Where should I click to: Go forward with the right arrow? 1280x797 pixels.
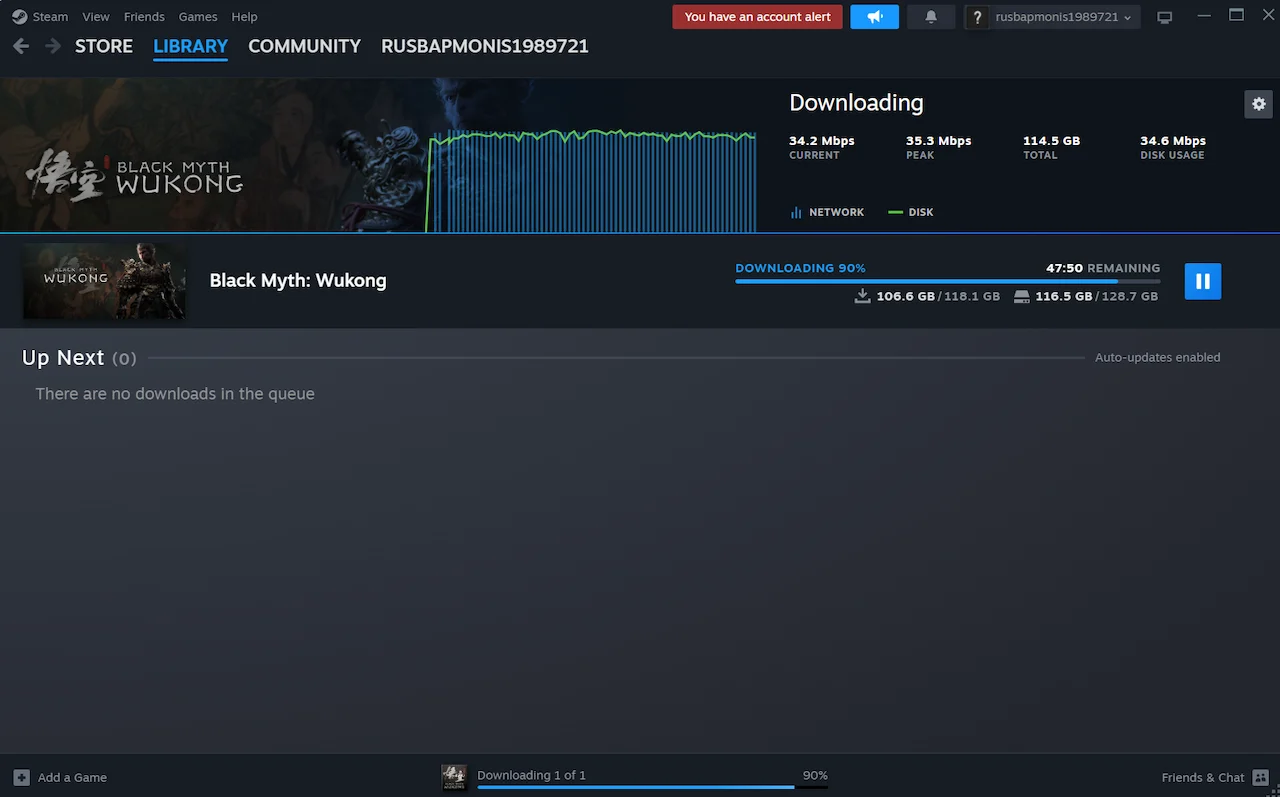pyautogui.click(x=53, y=46)
